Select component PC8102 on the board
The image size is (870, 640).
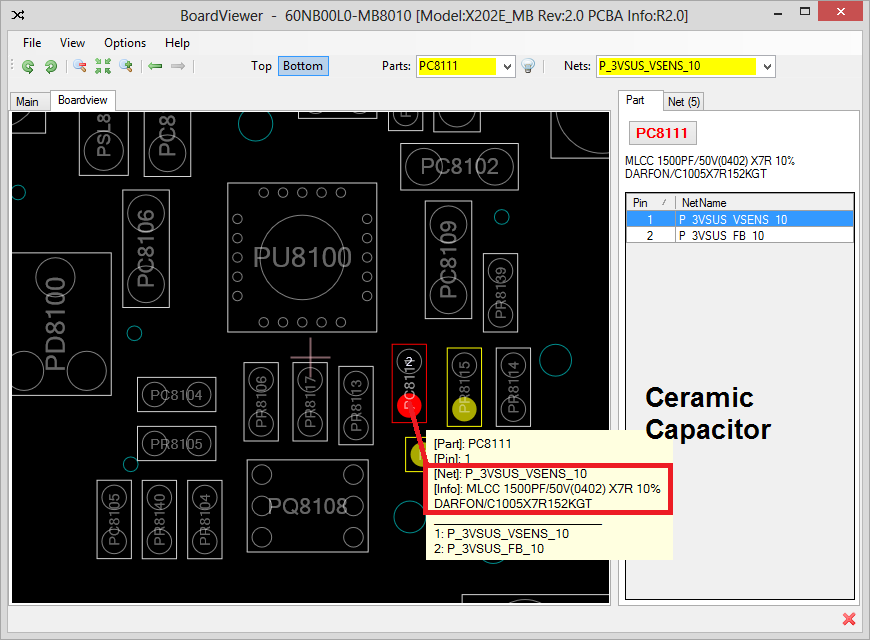point(459,167)
